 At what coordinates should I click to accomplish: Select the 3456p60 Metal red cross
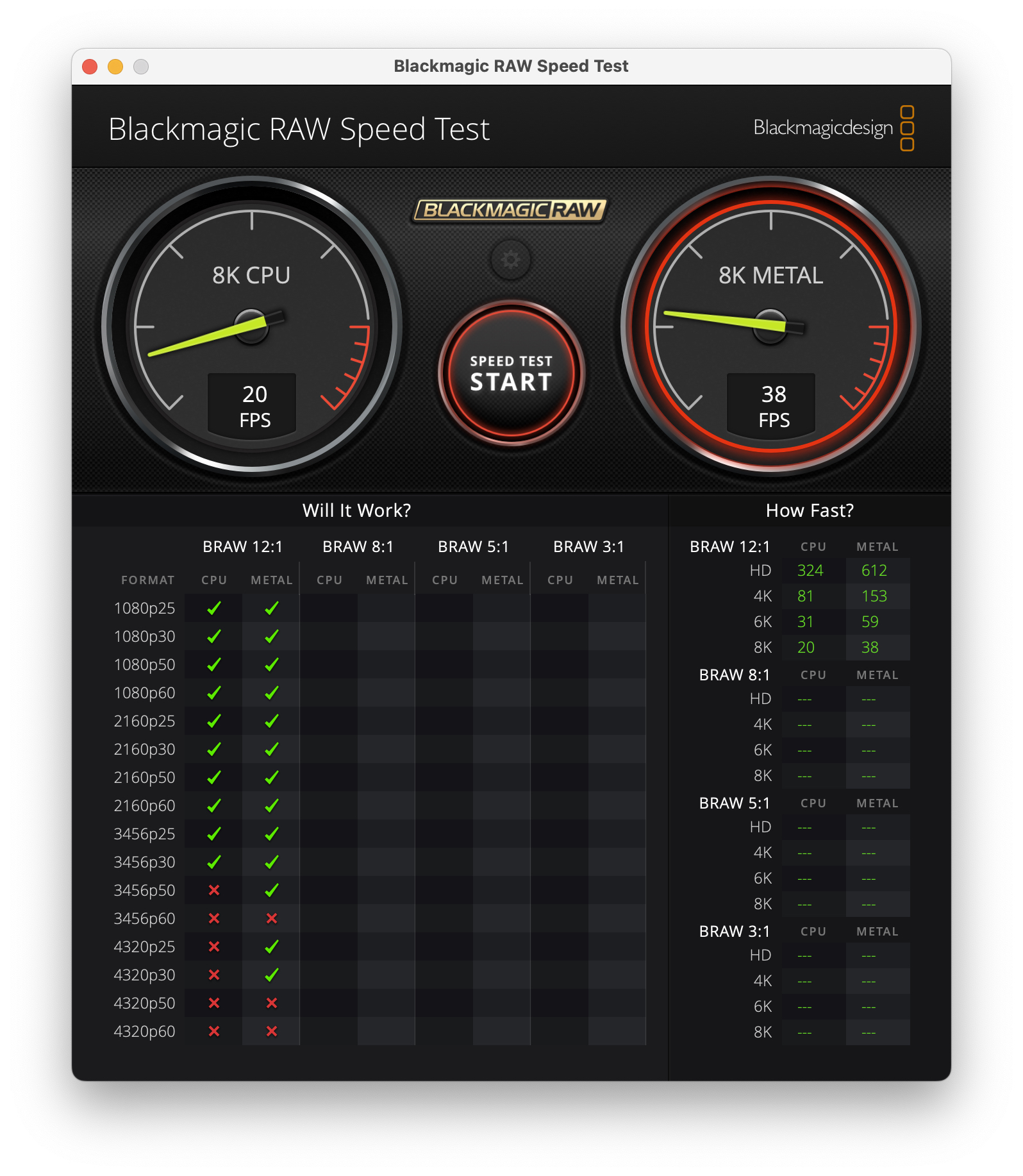tap(272, 918)
